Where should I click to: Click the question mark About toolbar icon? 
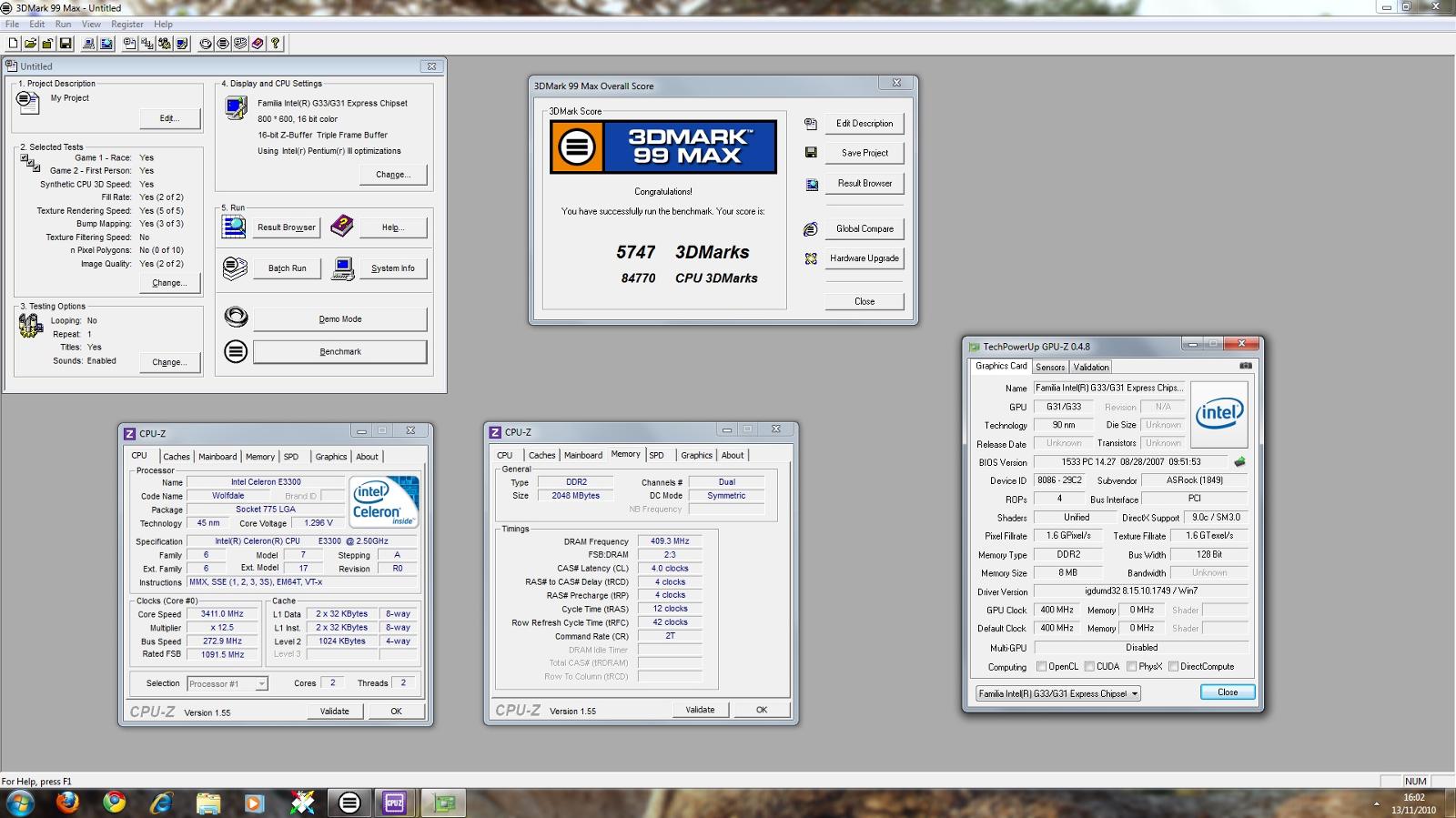pos(276,43)
